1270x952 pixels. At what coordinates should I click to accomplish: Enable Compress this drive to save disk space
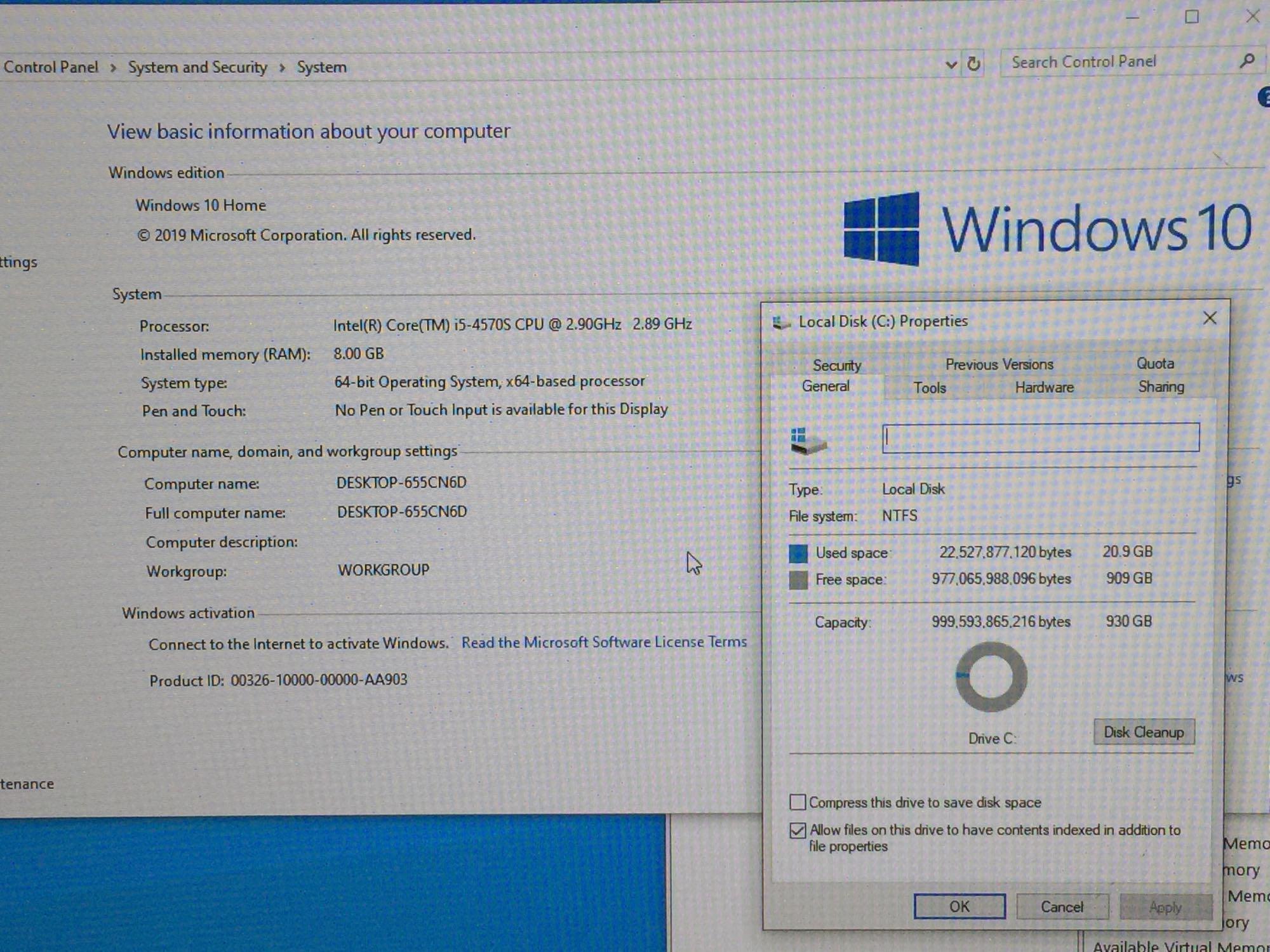pos(798,802)
